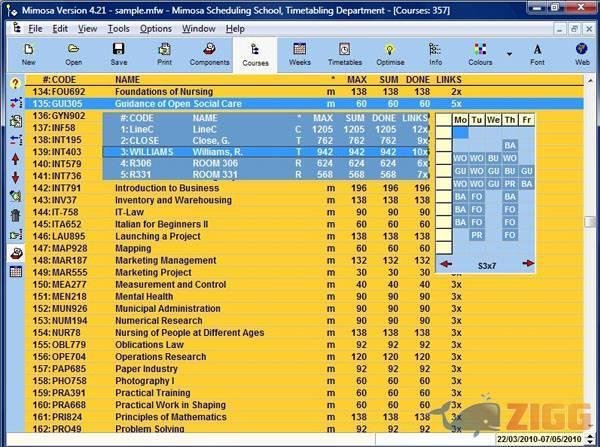Open the Tools menu
This screenshot has height=447, width=600.
click(x=118, y=28)
